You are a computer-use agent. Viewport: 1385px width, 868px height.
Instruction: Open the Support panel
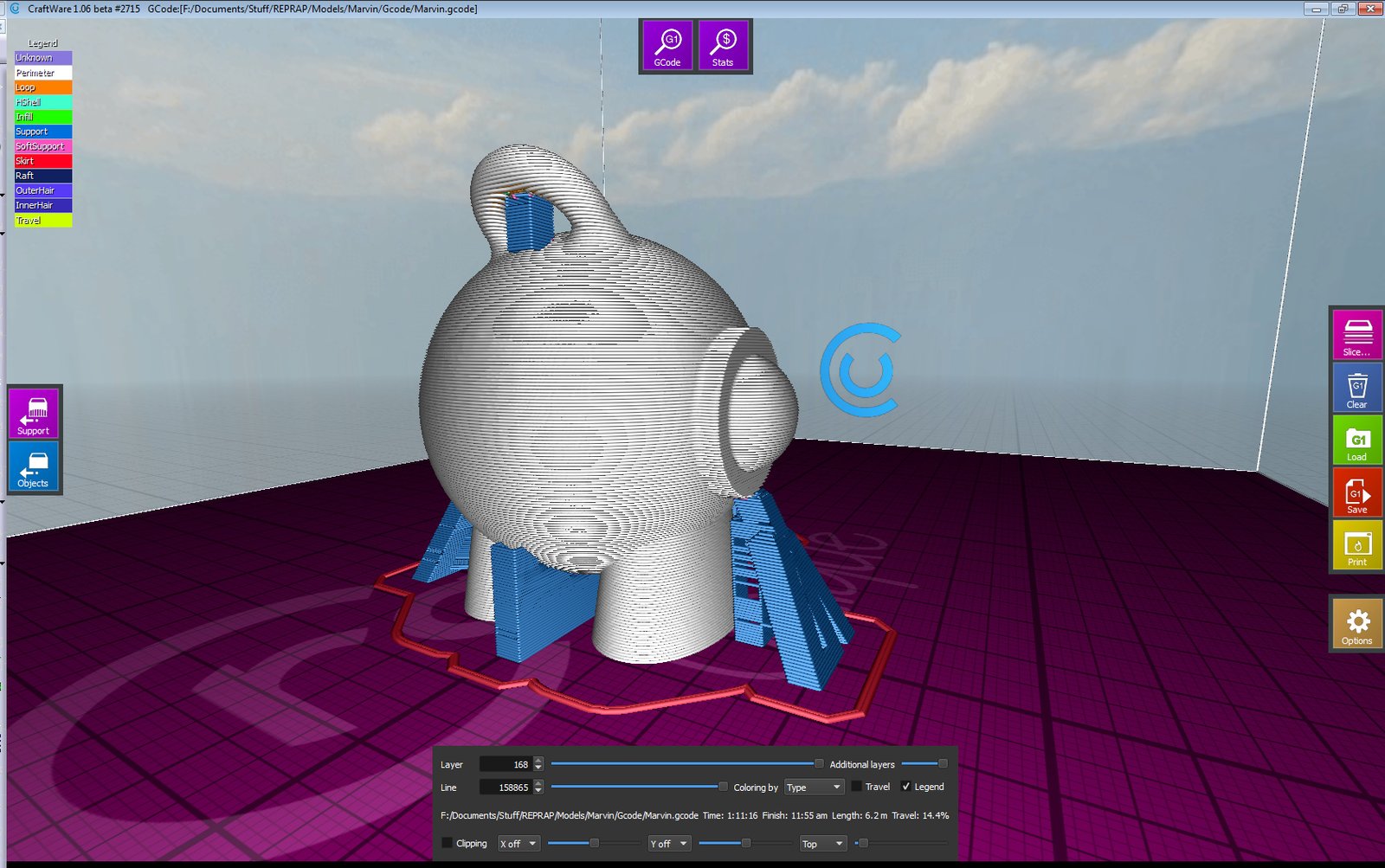coord(34,413)
